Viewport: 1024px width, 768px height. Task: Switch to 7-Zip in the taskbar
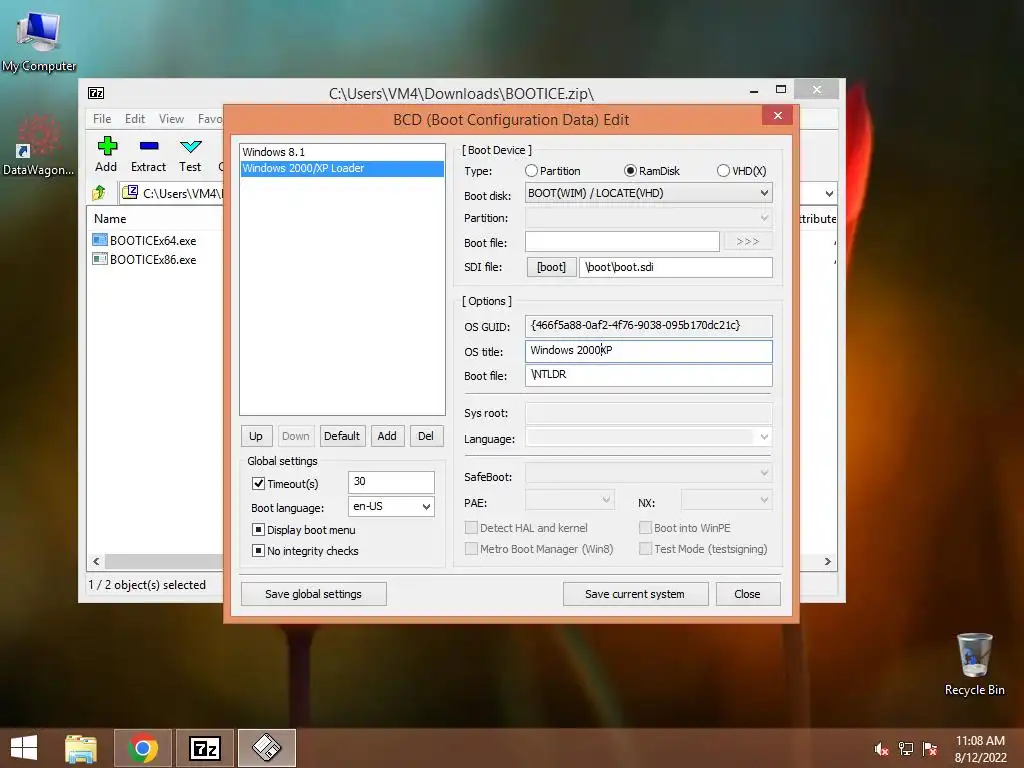pyautogui.click(x=205, y=748)
